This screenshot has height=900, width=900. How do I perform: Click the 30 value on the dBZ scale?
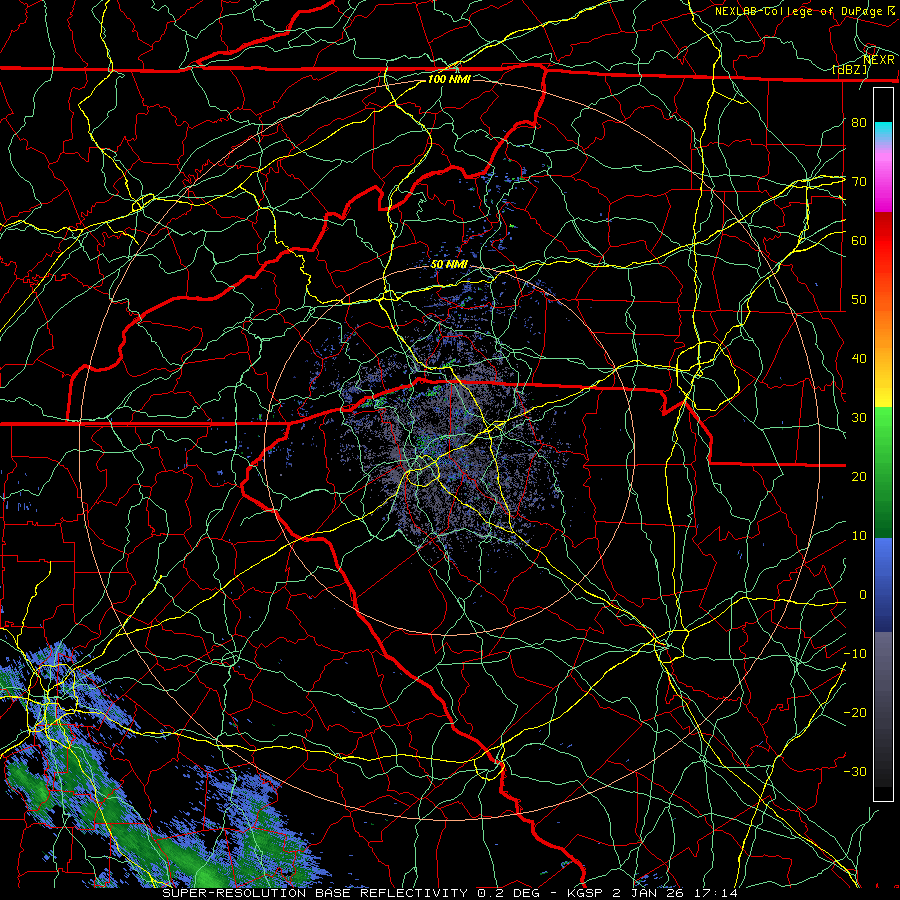tap(859, 418)
